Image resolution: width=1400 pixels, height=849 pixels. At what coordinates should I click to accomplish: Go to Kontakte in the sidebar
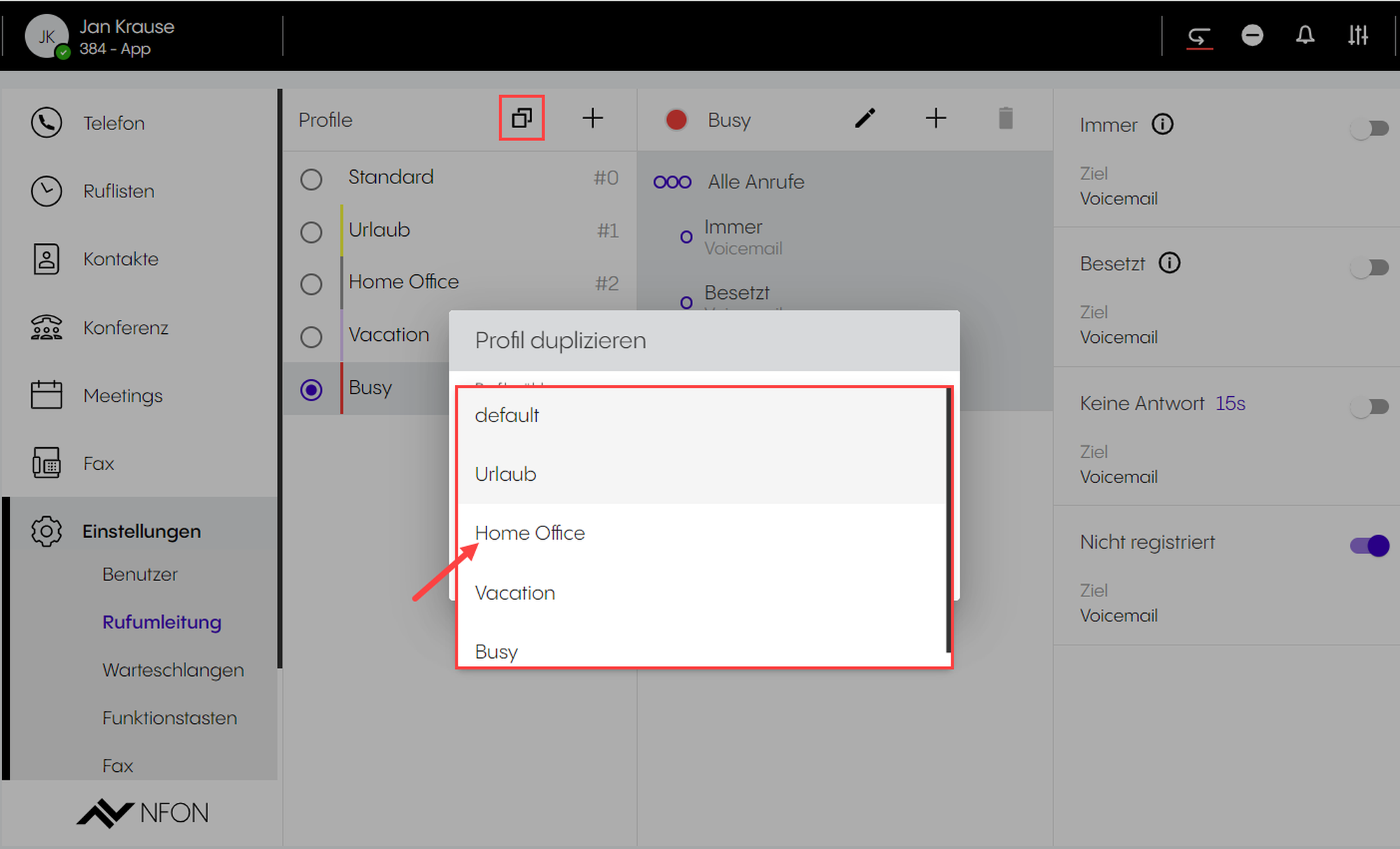(120, 259)
